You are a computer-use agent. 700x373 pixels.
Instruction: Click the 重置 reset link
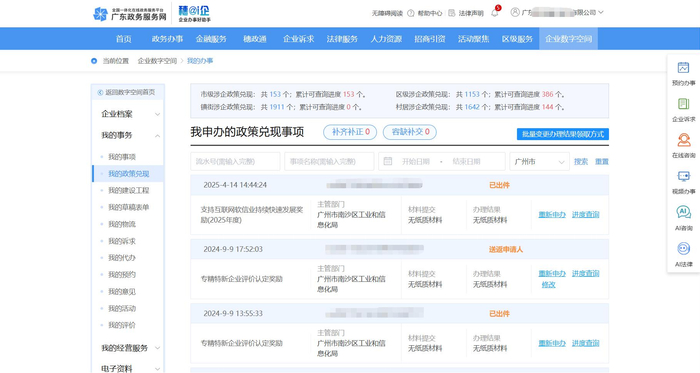pos(602,162)
